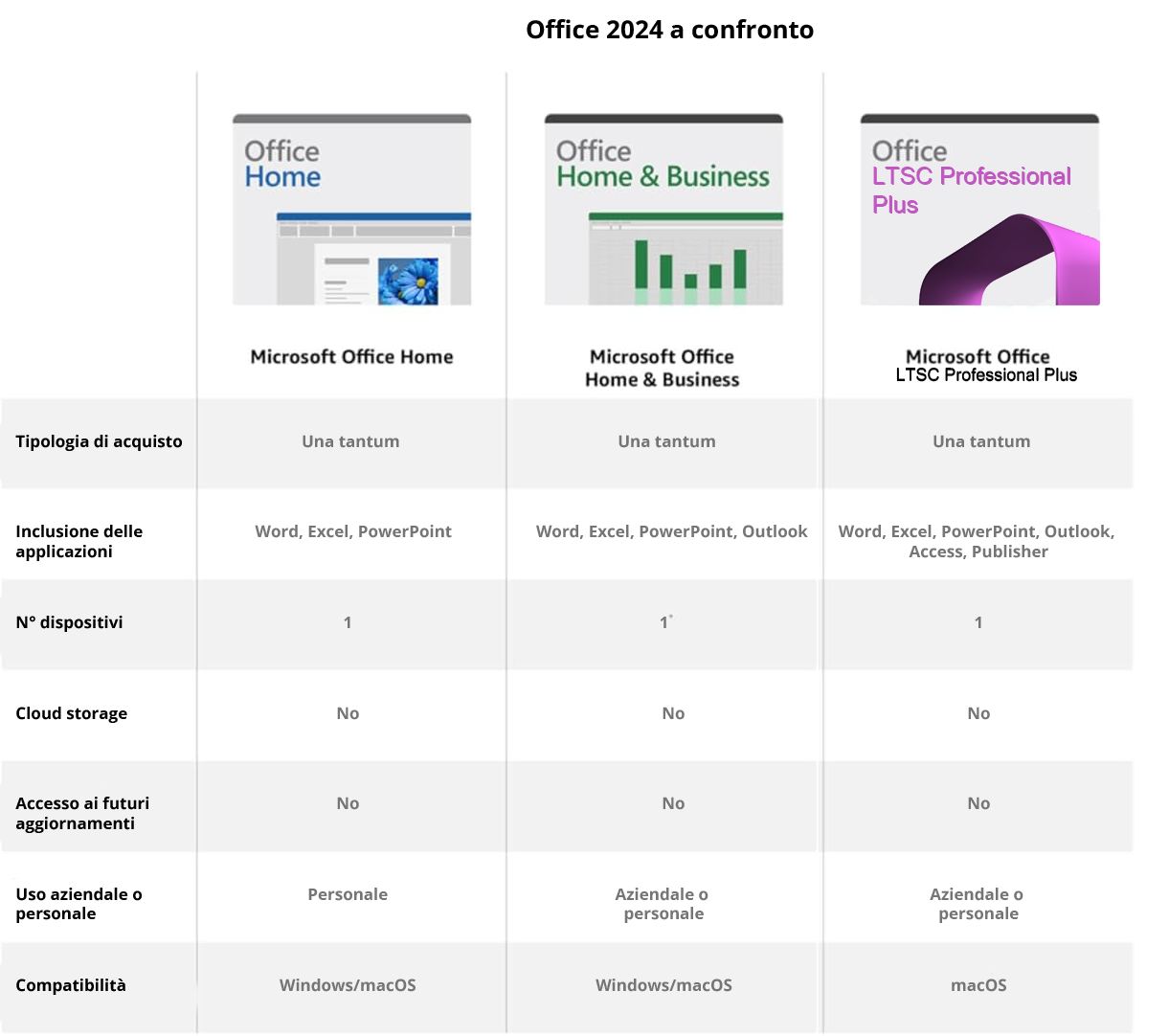
Task: Open the Microsoft Office Home & Business title
Action: click(x=663, y=369)
